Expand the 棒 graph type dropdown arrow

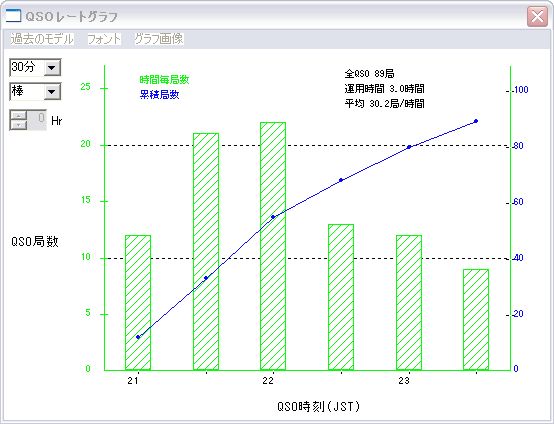pyautogui.click(x=52, y=92)
